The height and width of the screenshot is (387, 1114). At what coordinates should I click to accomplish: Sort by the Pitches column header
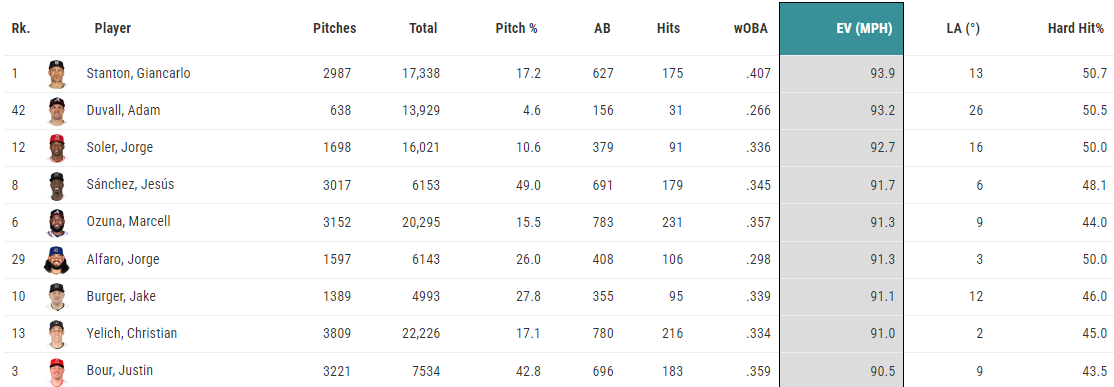coord(334,28)
